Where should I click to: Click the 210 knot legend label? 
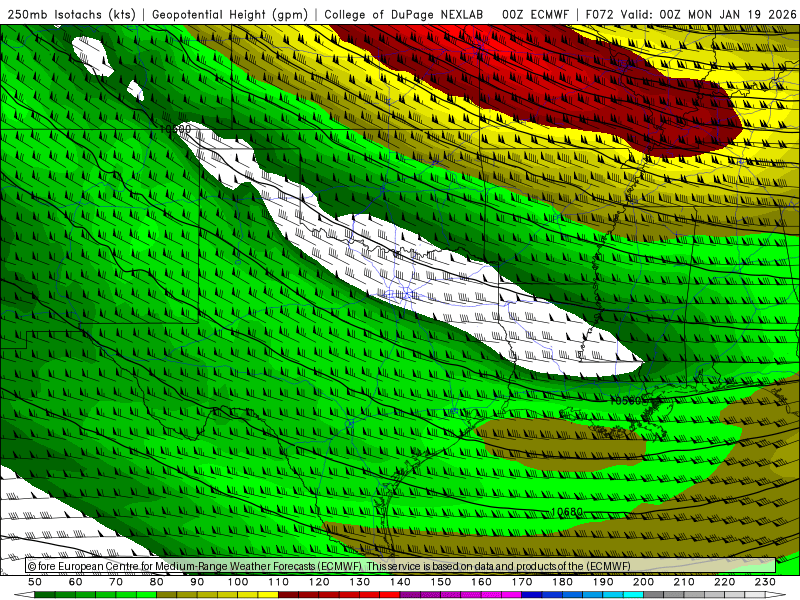click(x=684, y=582)
